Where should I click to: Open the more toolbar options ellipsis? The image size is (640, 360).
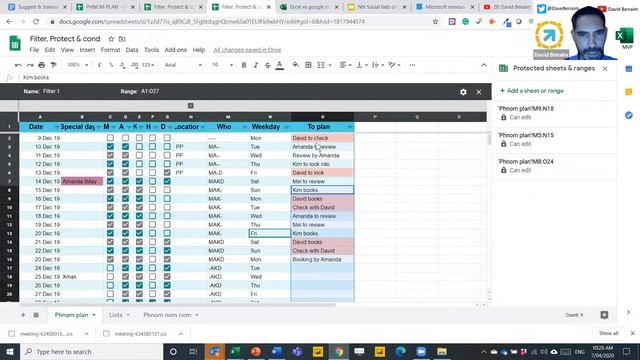(412, 65)
